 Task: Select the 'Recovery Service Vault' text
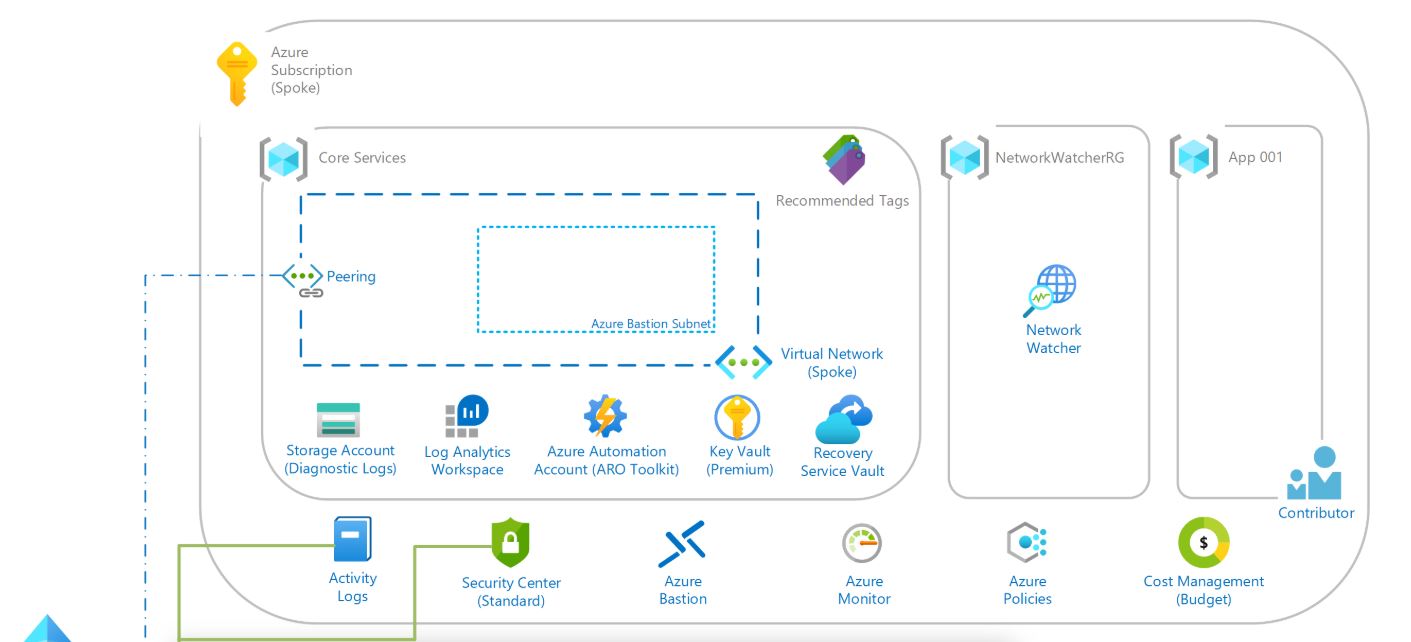click(x=842, y=462)
